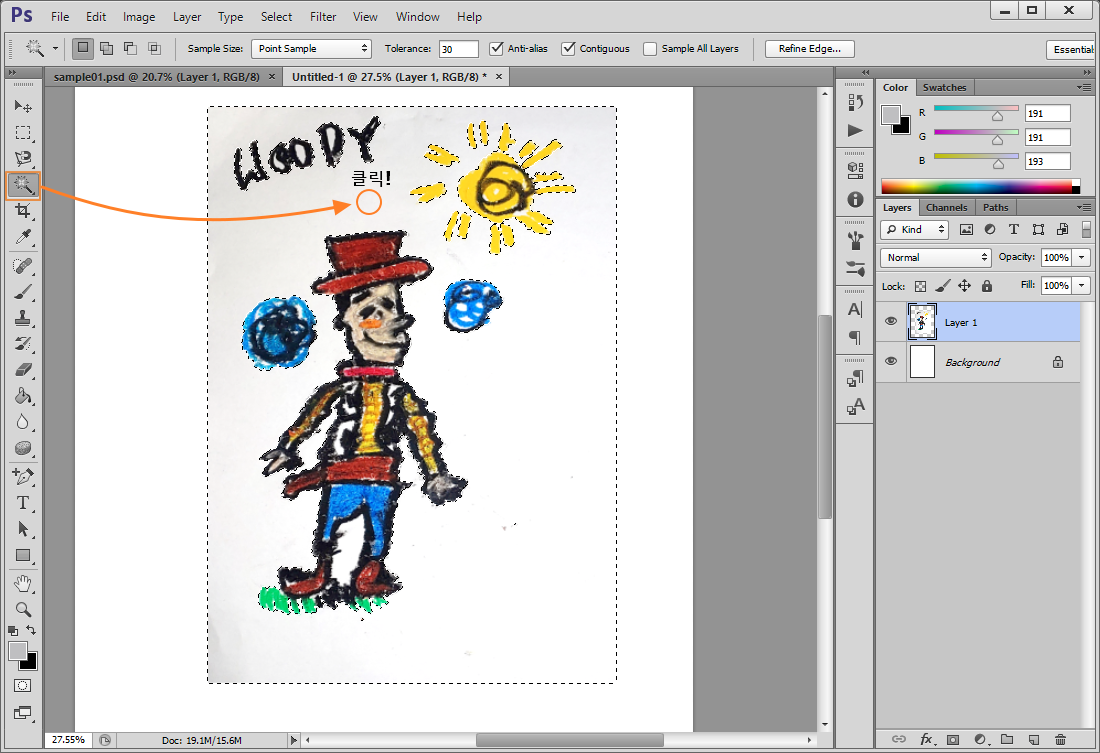
Task: Add a layer style (fx)
Action: (927, 739)
